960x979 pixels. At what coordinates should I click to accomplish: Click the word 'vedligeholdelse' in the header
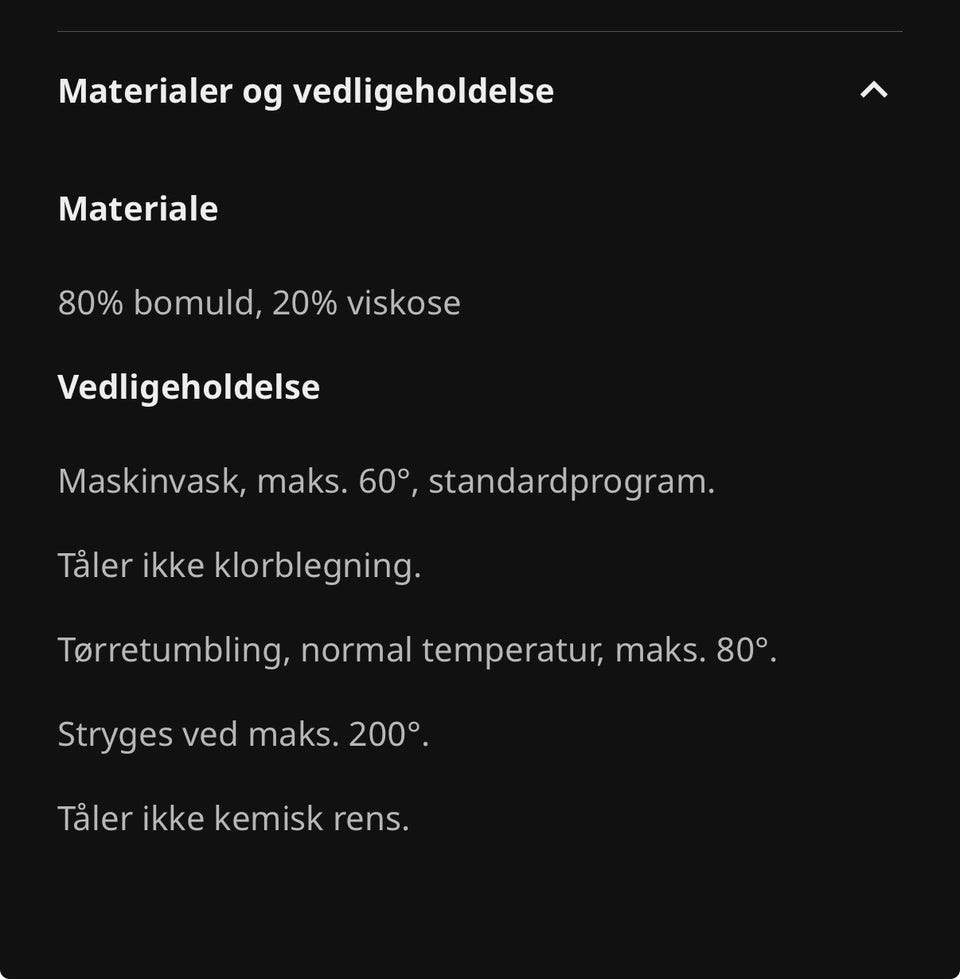[x=423, y=91]
